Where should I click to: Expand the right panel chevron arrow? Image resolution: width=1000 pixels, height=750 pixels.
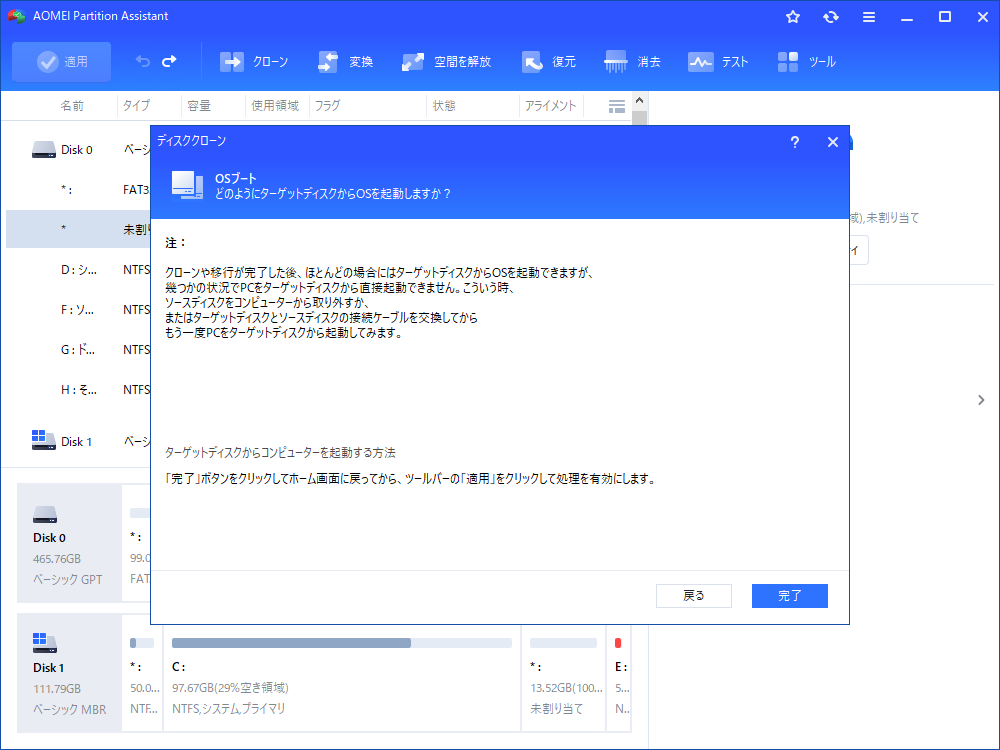(981, 400)
